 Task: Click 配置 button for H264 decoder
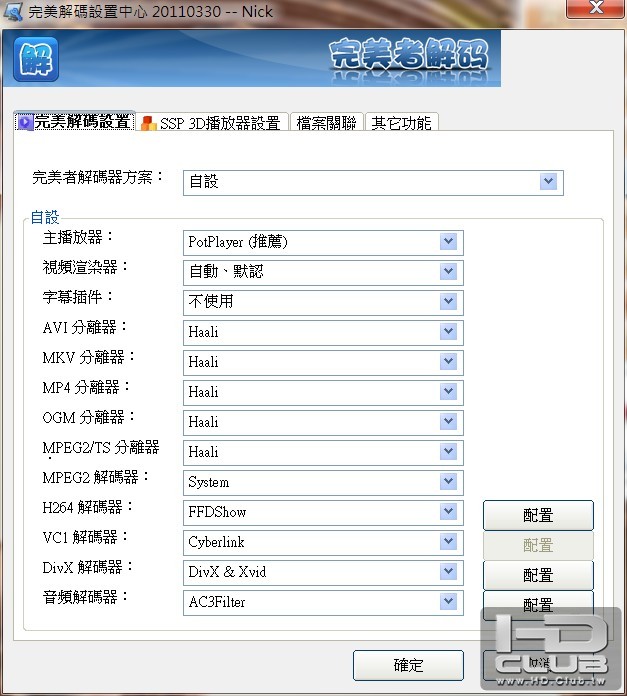(538, 515)
